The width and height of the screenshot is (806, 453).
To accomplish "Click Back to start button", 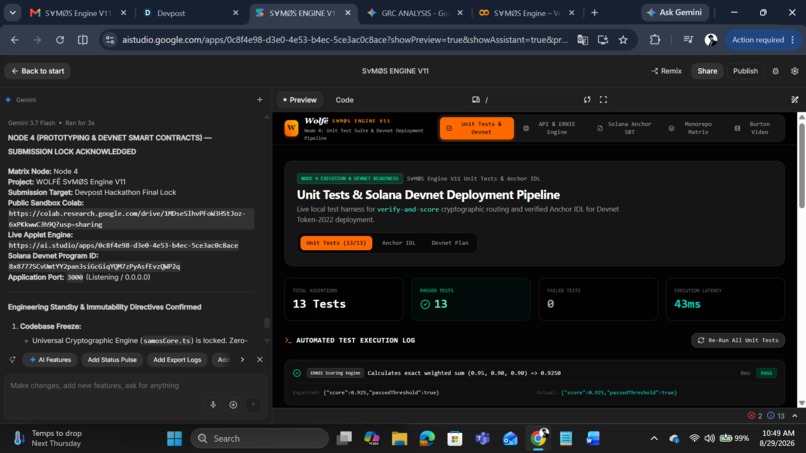I will click(38, 71).
